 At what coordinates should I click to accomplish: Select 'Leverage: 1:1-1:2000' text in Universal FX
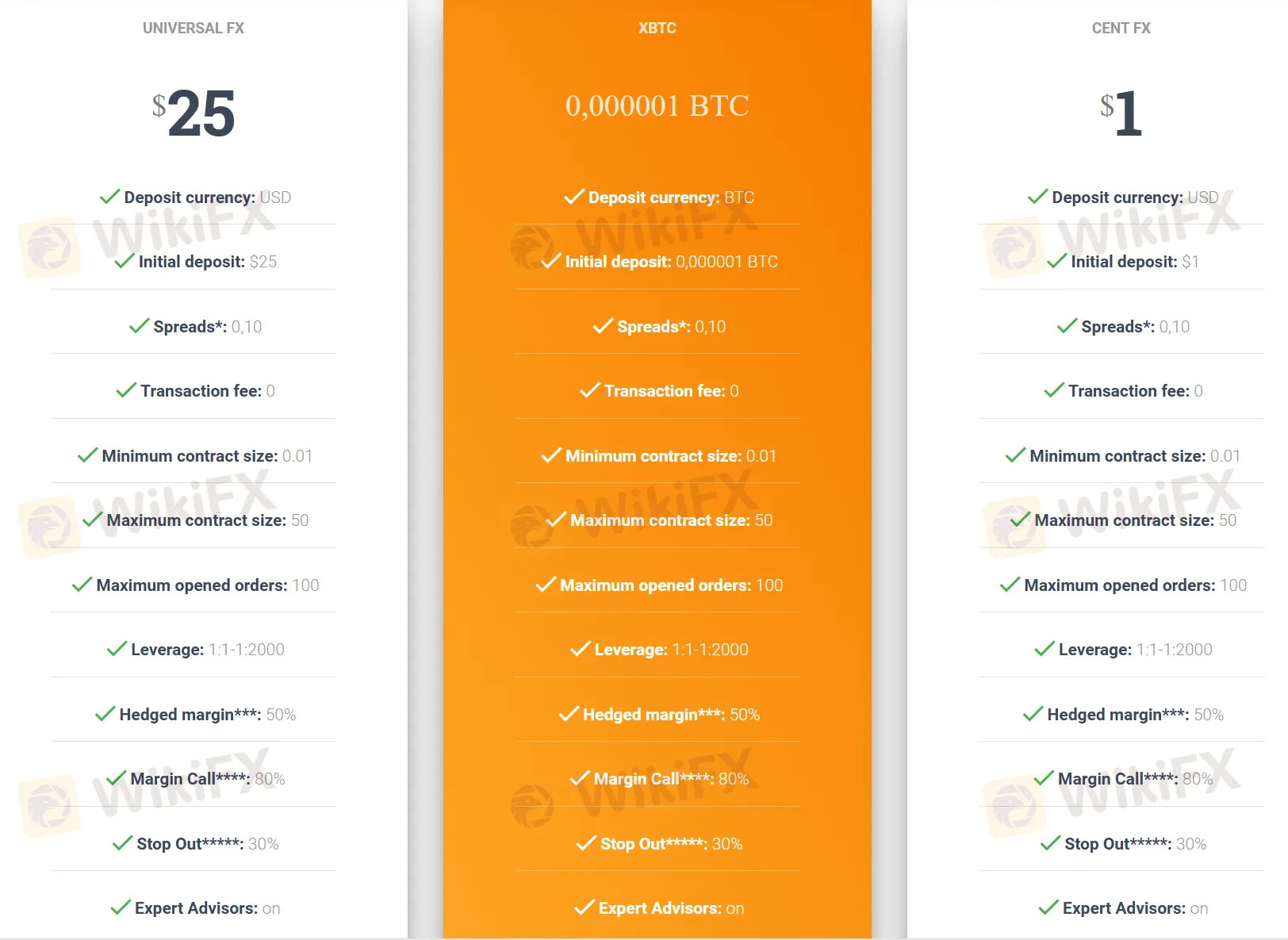tap(208, 650)
